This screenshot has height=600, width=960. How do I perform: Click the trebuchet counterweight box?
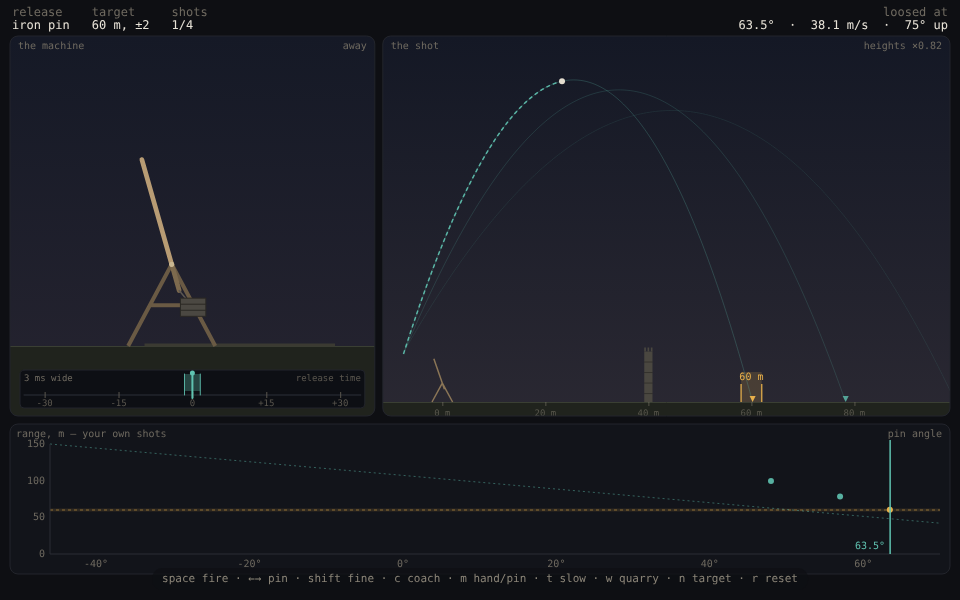[x=193, y=307]
